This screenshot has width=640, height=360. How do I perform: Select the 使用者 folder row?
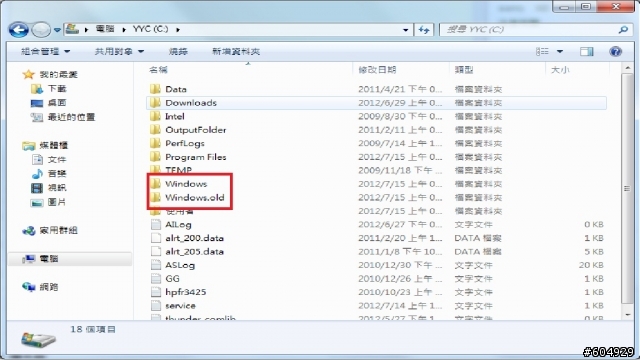click(376, 211)
